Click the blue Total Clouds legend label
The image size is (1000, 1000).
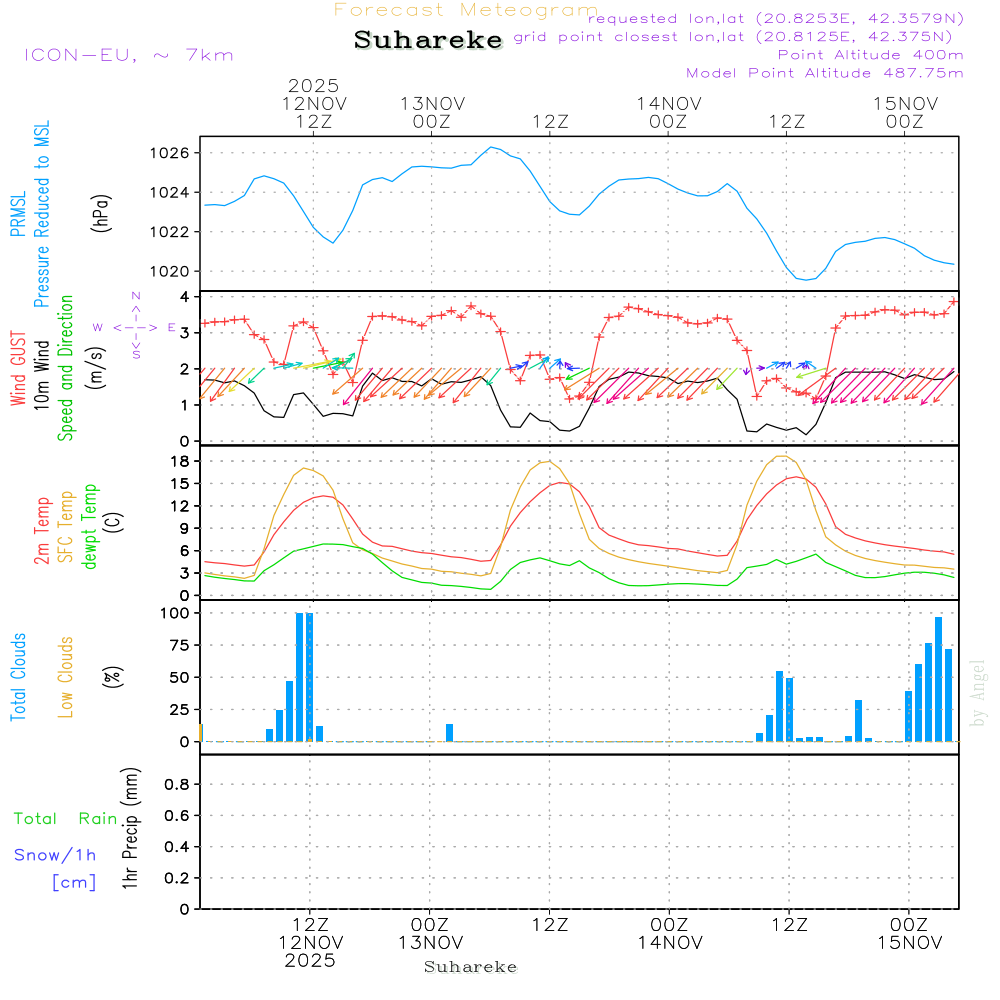(19, 677)
